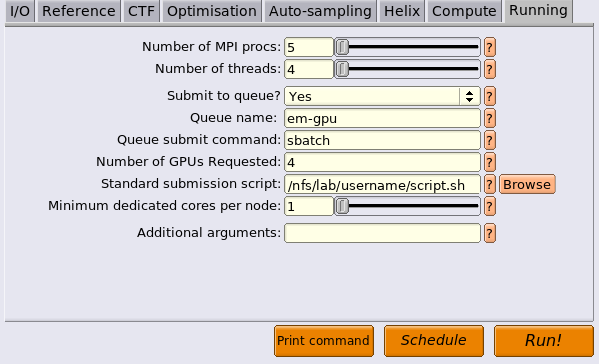Focus the Number of MPI procs value field

coord(309,47)
